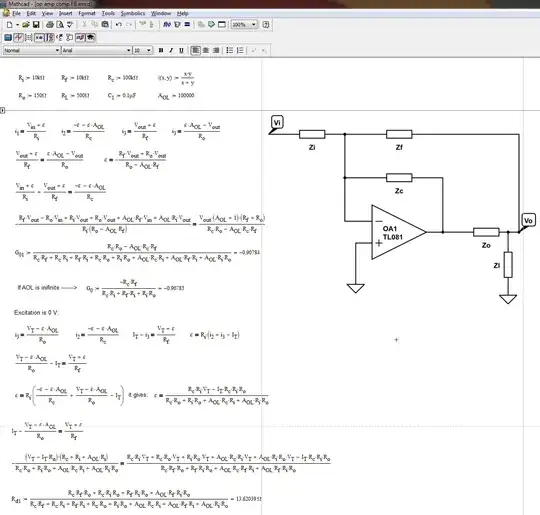This screenshot has height=515, width=540.
Task: Toggle Bold text formatting
Action: tap(160, 50)
